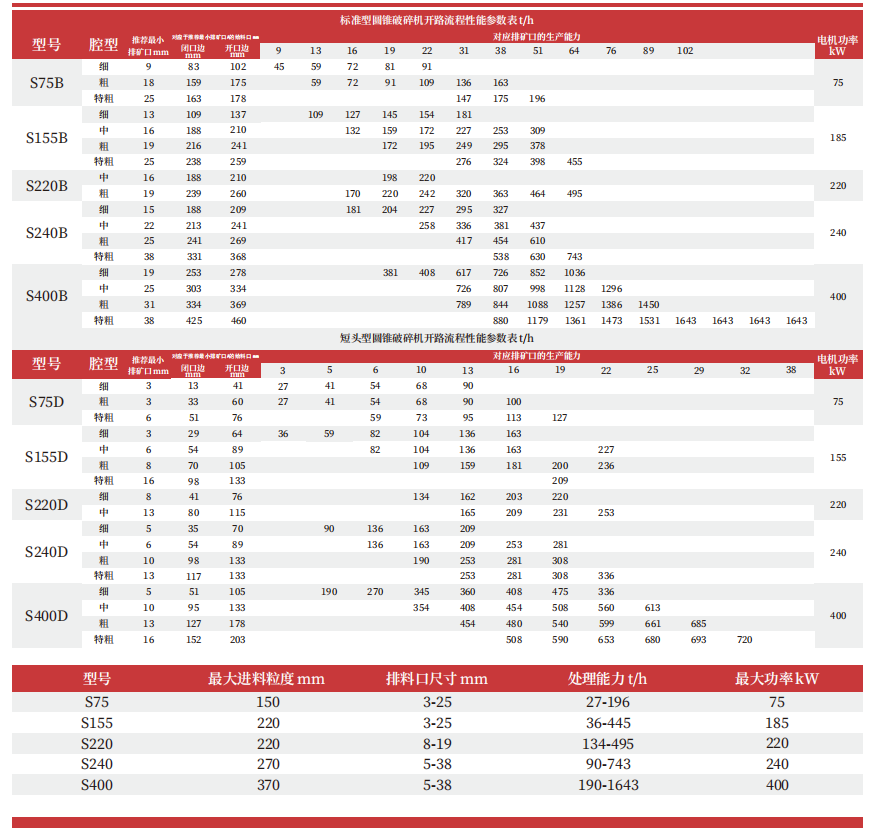Select the S240B model cell

tap(46, 233)
